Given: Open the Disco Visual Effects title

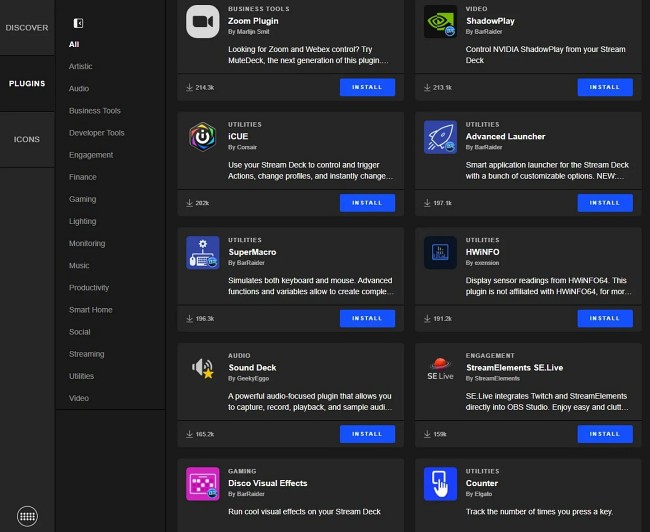Looking at the screenshot, I should pos(268,483).
